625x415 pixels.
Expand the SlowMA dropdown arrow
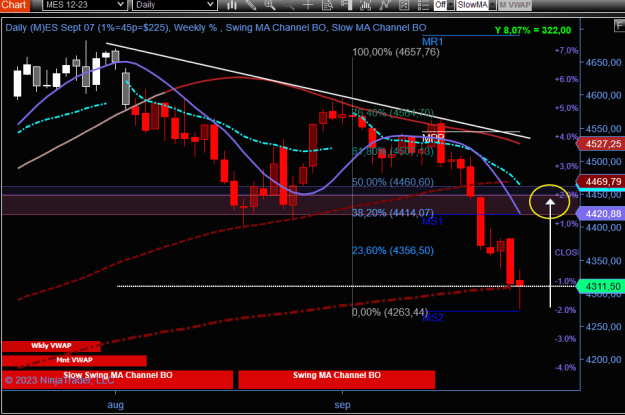[492, 5]
